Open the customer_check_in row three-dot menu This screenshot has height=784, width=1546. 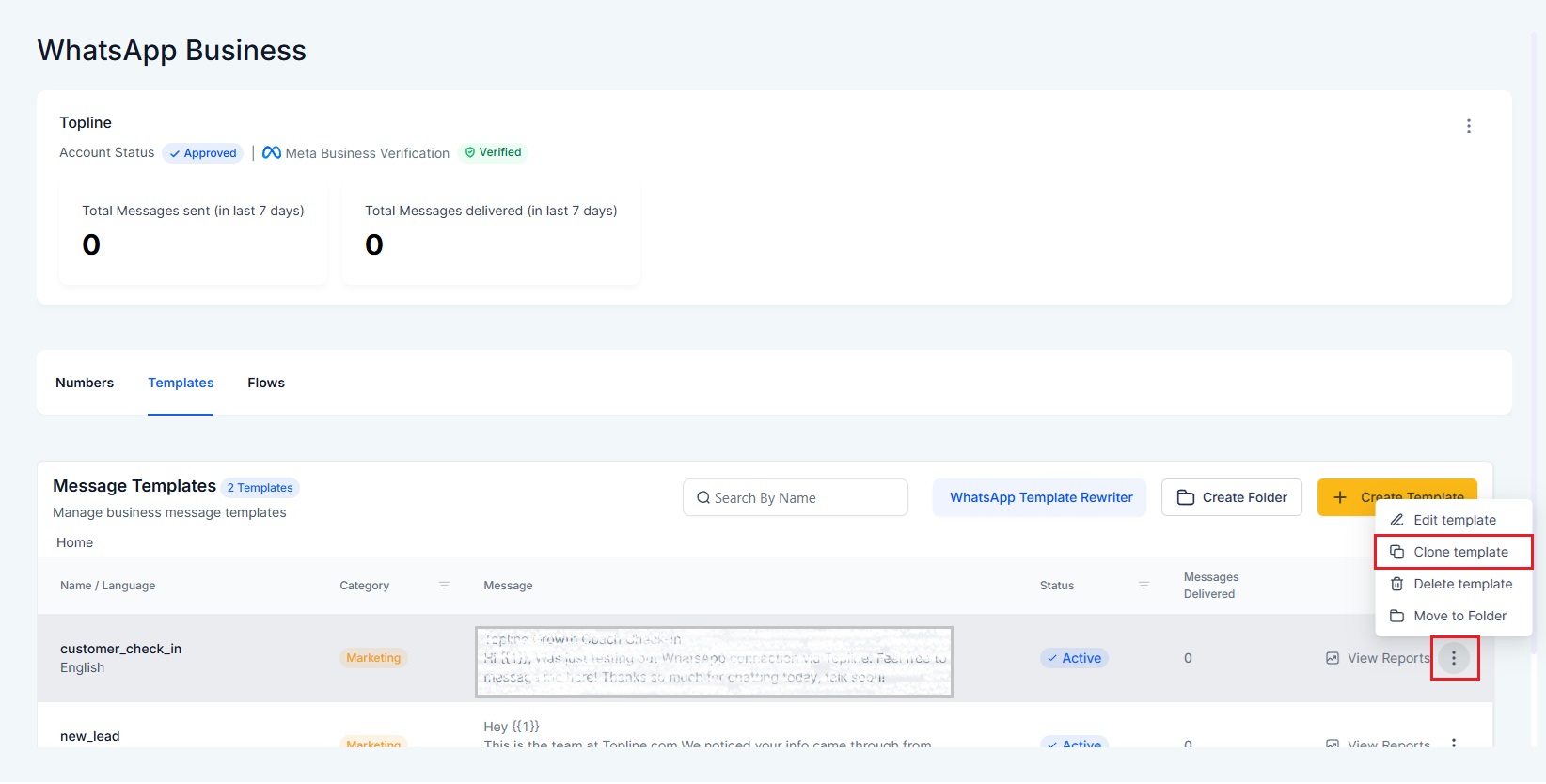[1454, 658]
